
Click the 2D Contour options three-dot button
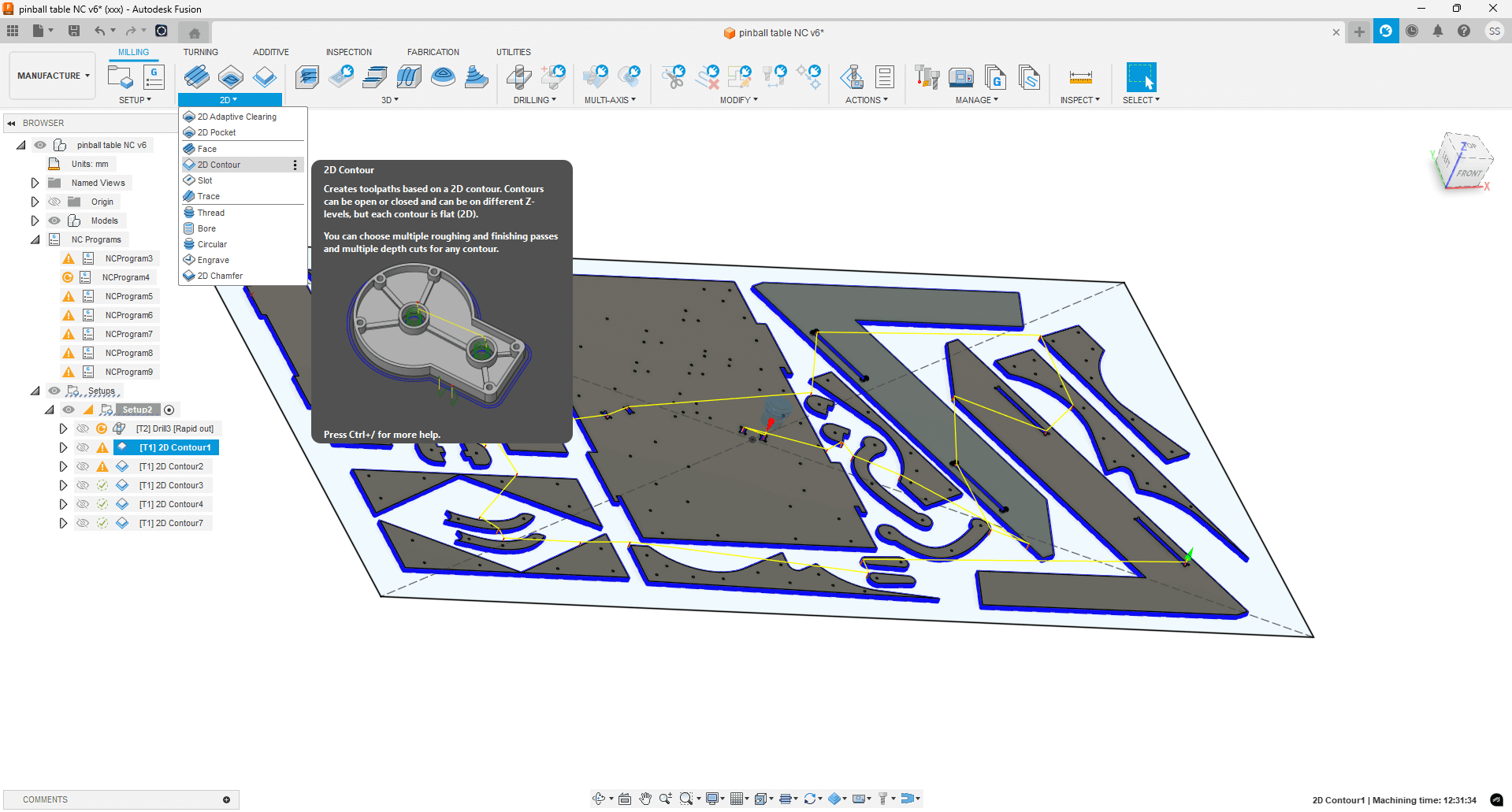(295, 165)
